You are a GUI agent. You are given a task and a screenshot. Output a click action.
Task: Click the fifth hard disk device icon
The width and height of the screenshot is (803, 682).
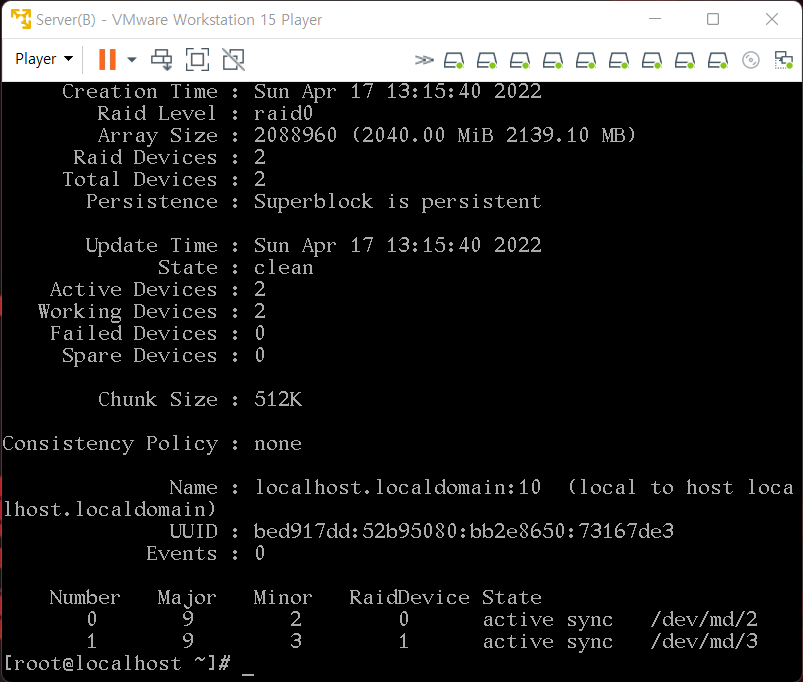(586, 60)
